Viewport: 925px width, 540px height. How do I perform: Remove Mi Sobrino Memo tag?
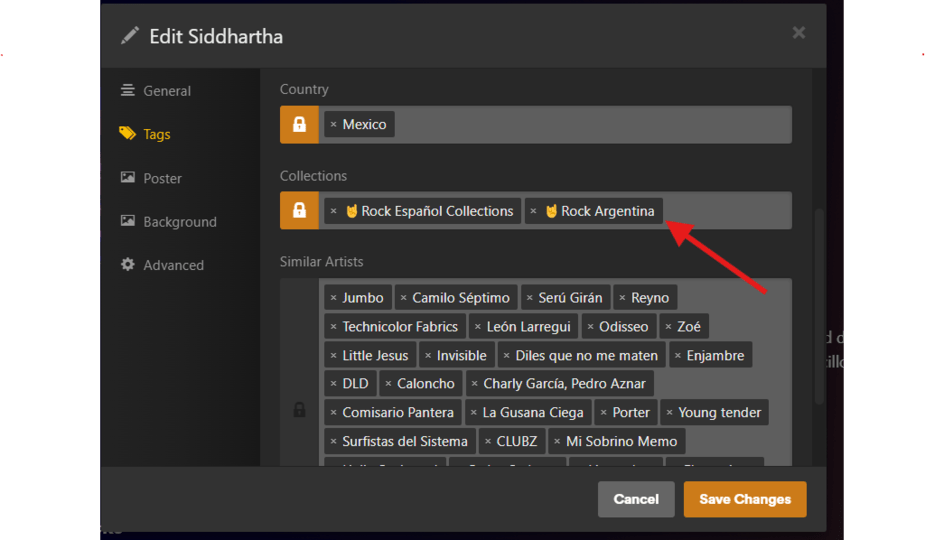(x=557, y=441)
